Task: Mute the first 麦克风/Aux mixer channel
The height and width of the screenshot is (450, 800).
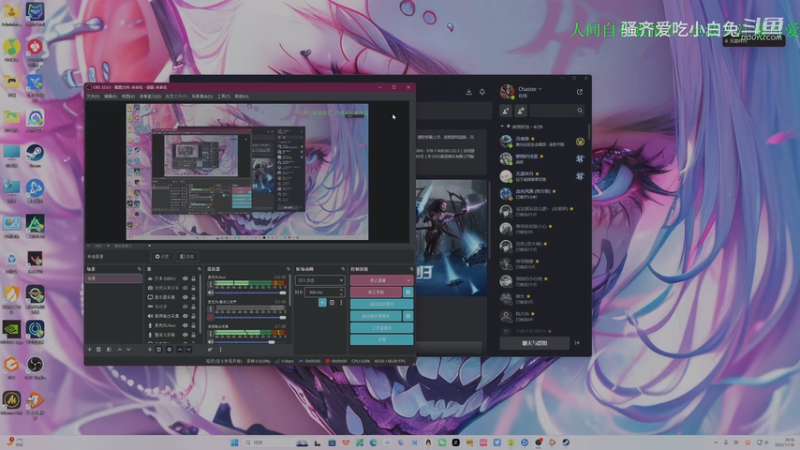Action: coord(210,293)
